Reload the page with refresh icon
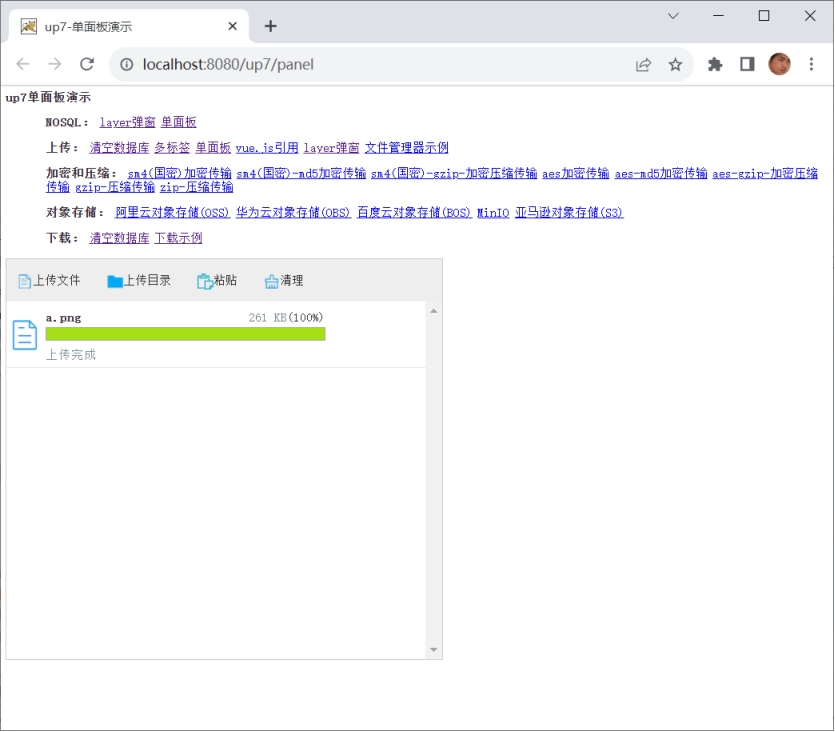835x732 pixels. click(87, 64)
